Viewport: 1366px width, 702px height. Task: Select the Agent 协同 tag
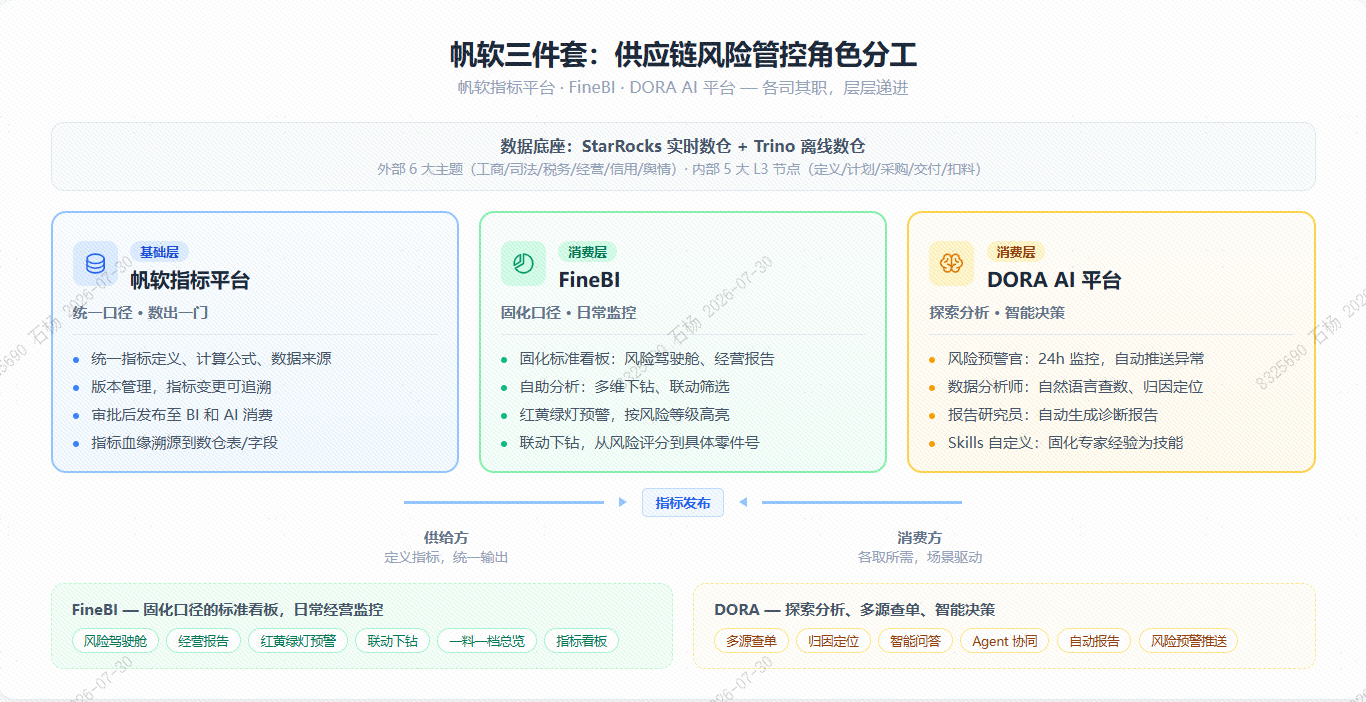(x=1005, y=641)
